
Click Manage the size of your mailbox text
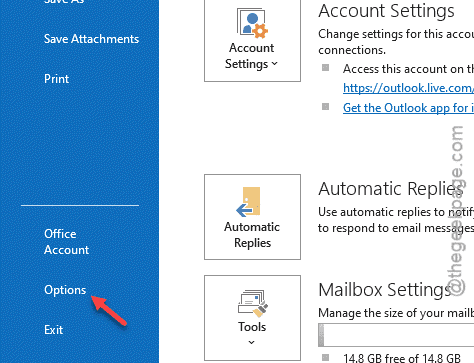(396, 313)
